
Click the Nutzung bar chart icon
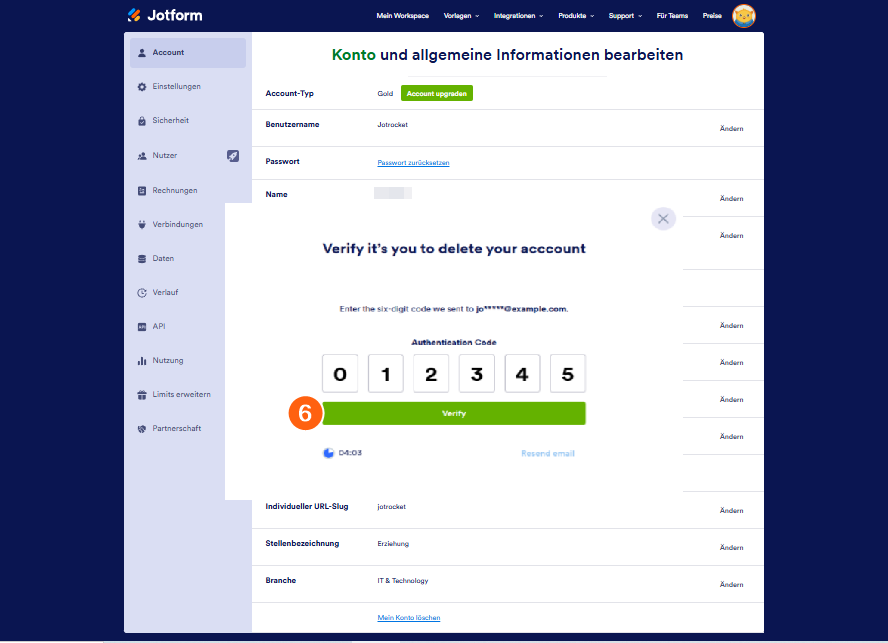pos(142,361)
